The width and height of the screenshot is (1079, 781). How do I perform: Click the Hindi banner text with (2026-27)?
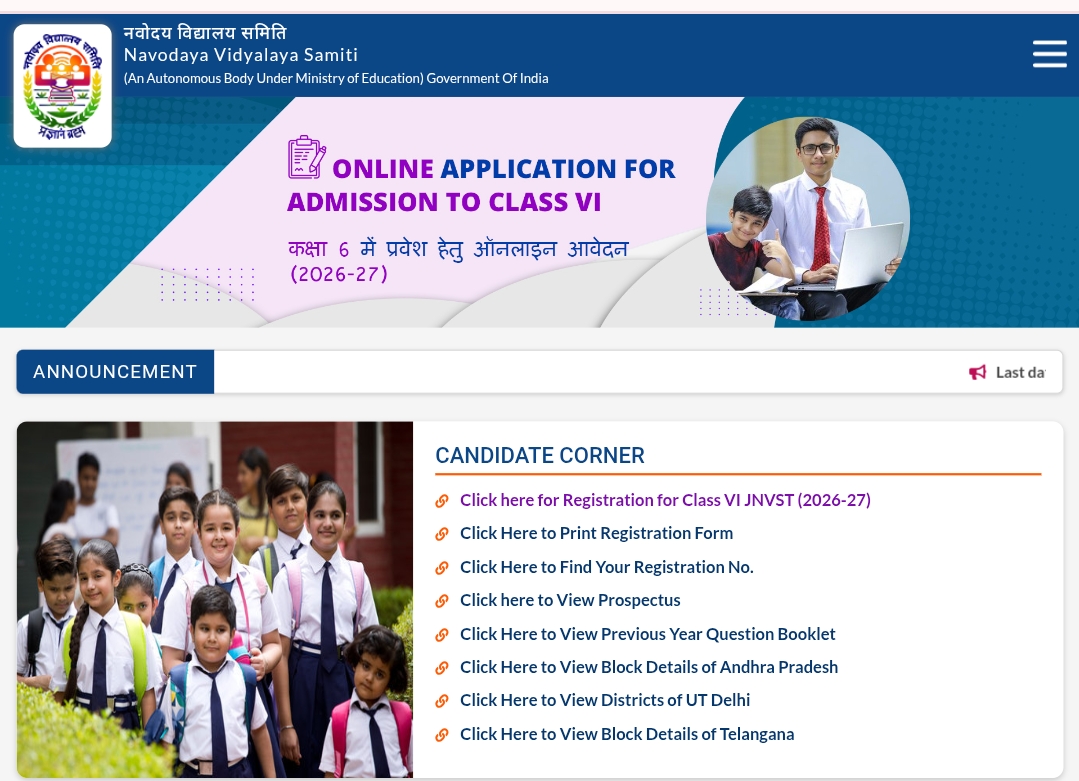pyautogui.click(x=458, y=260)
